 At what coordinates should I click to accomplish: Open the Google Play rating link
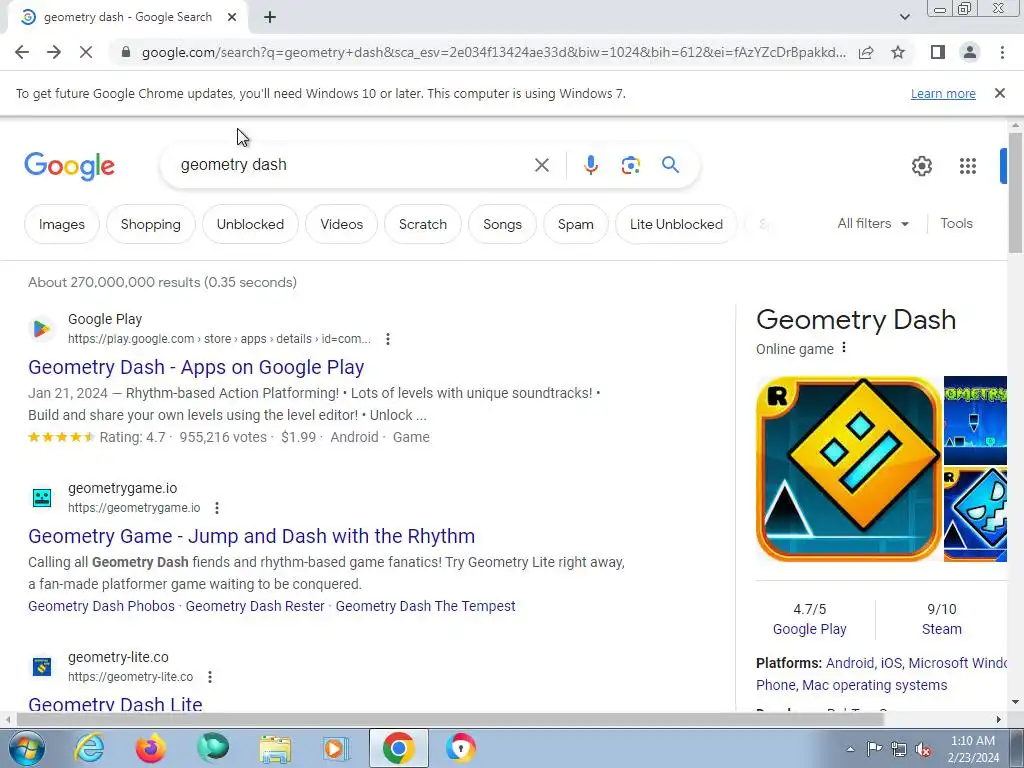click(x=809, y=629)
